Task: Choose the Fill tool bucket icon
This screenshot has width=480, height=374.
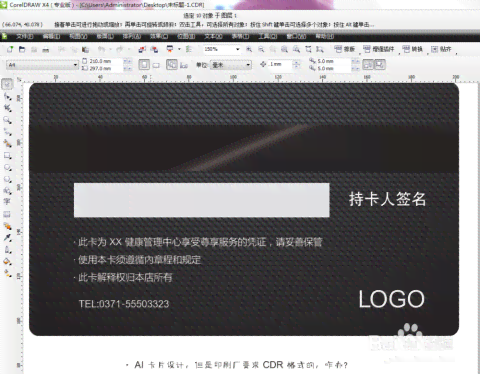Action: [x=7, y=262]
